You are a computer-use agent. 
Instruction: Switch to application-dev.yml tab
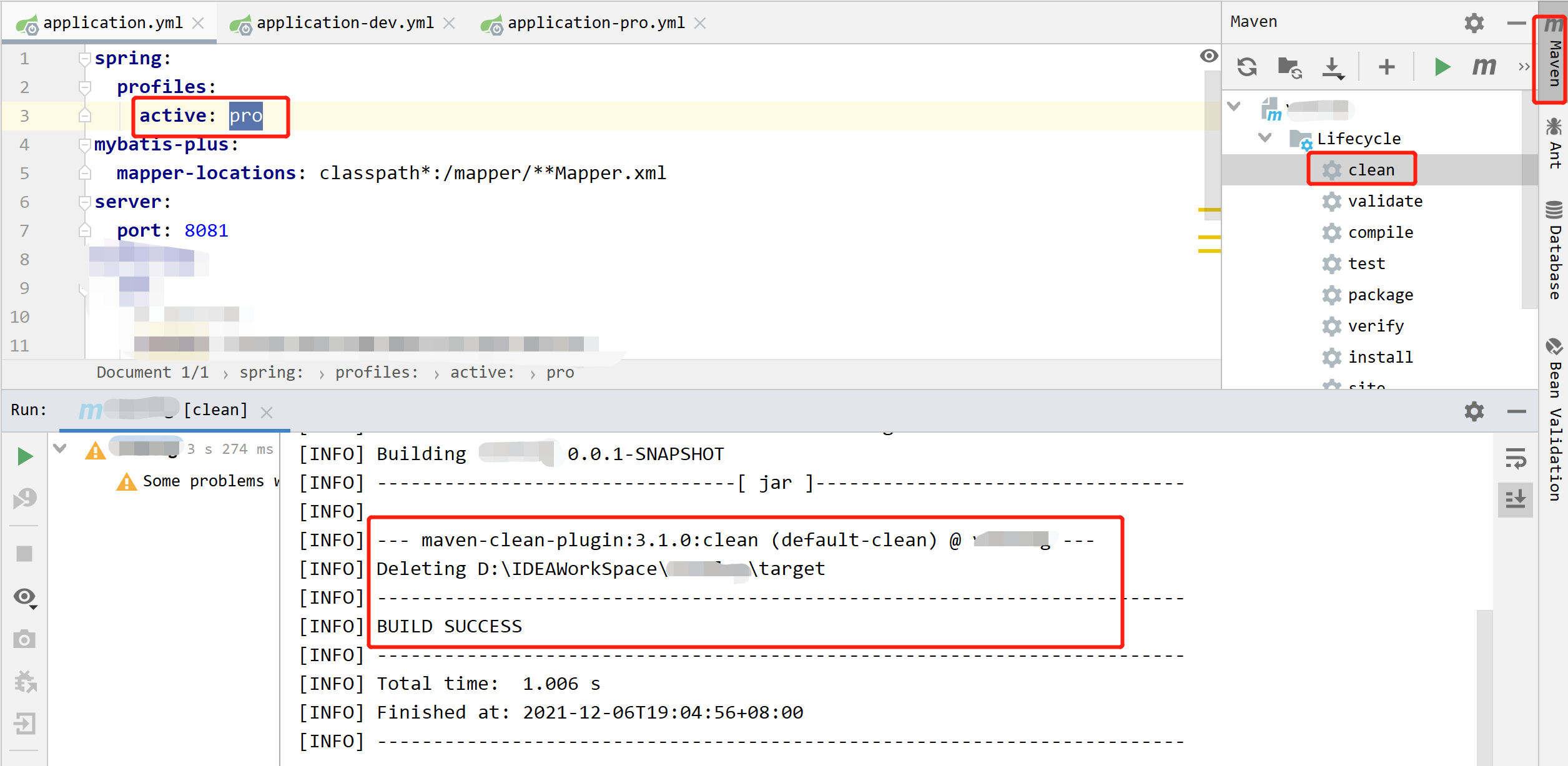(x=345, y=23)
